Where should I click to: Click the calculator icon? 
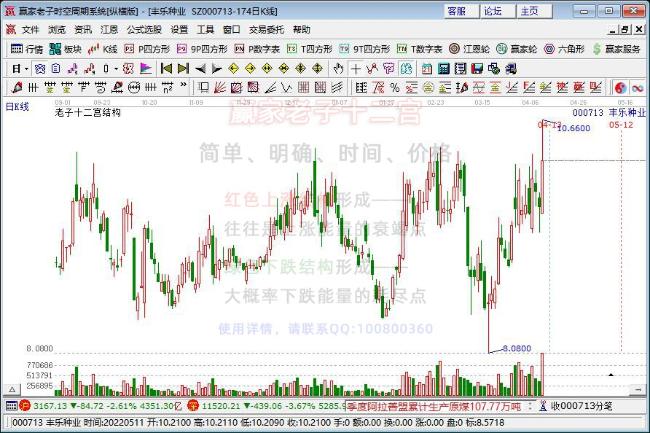coord(444,68)
